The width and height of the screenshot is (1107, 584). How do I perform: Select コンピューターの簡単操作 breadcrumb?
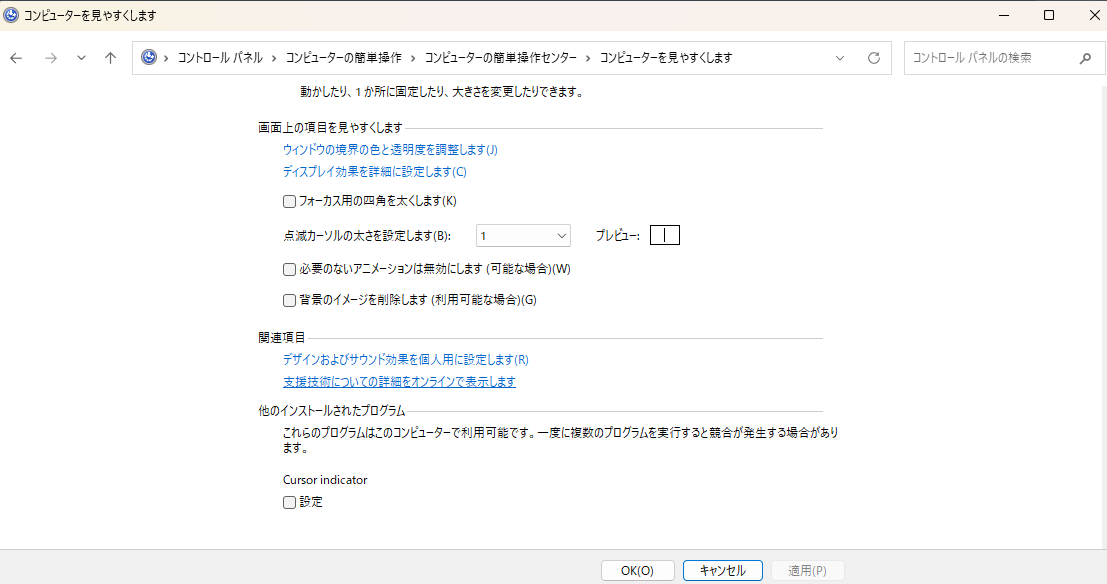click(343, 58)
